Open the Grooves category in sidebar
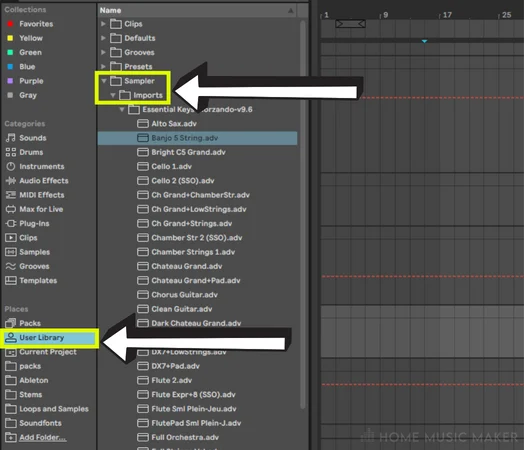The height and width of the screenshot is (450, 524). tap(27, 266)
